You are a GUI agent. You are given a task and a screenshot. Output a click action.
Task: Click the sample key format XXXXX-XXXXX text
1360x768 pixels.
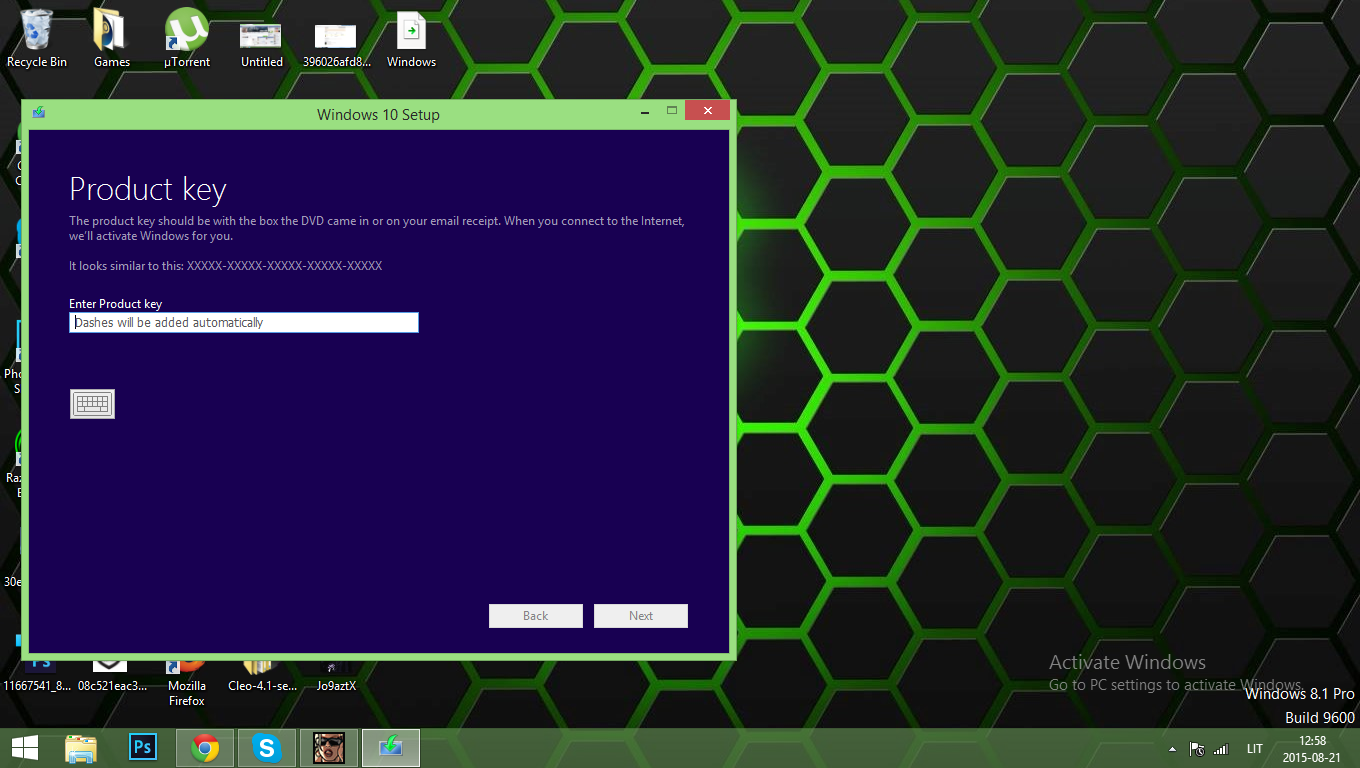point(284,266)
